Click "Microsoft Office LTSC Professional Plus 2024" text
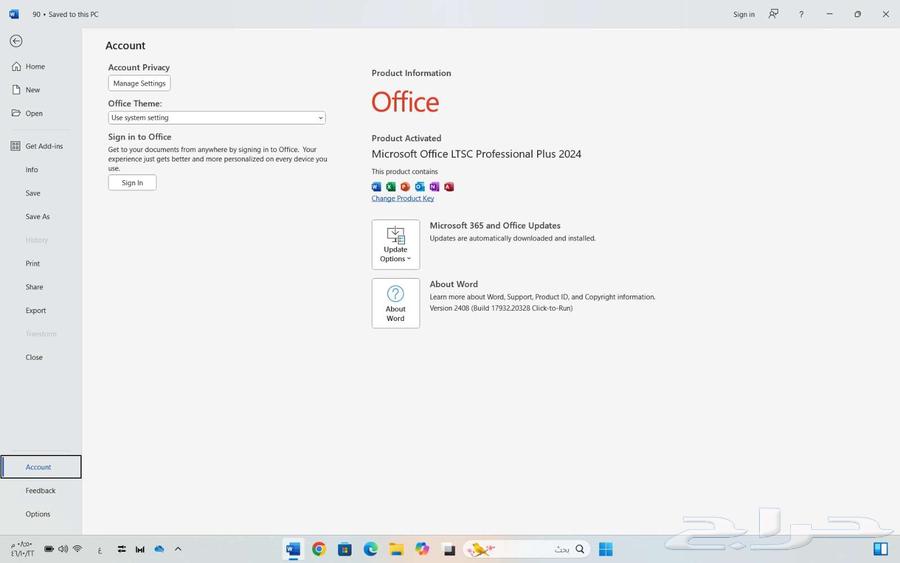The width and height of the screenshot is (900, 563). [476, 154]
